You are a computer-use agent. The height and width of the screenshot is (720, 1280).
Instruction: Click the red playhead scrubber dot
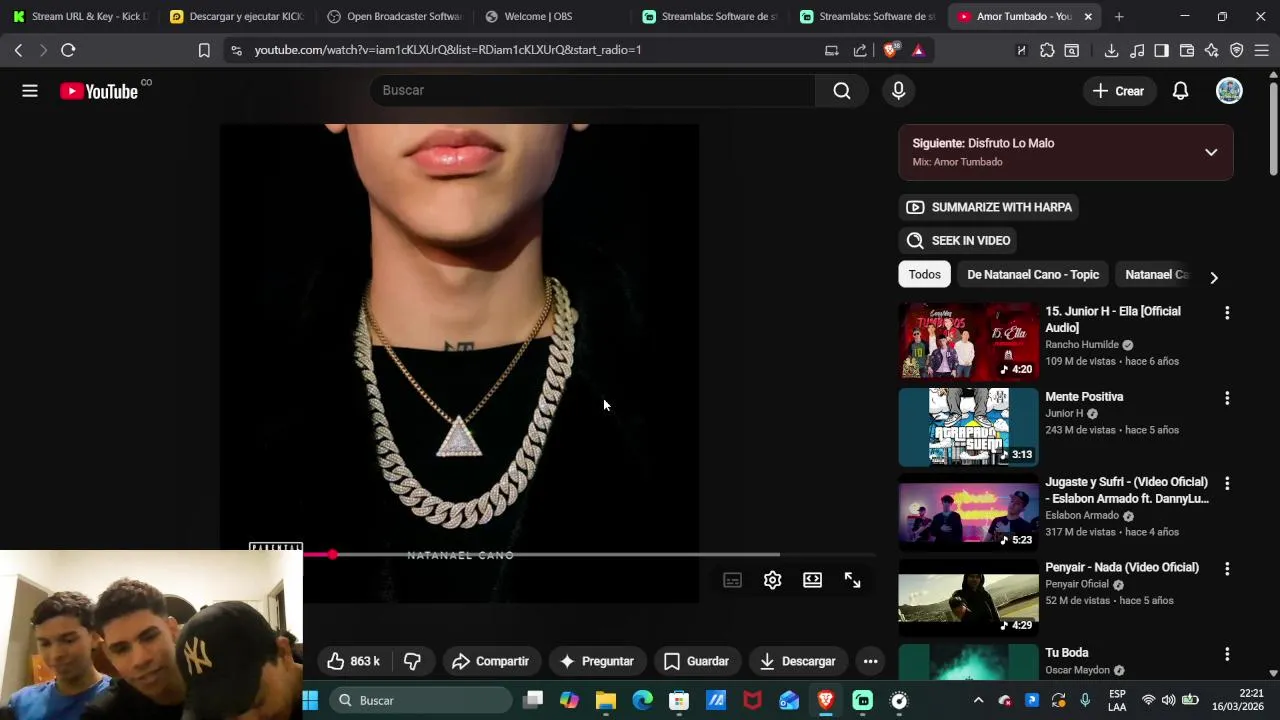[332, 554]
